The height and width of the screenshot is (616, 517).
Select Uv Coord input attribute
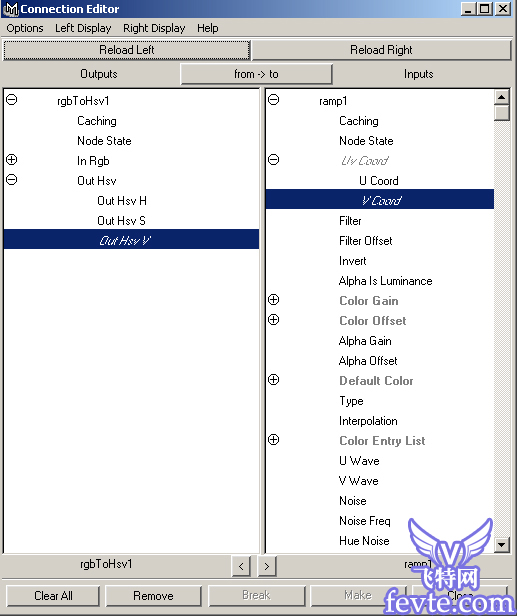point(365,161)
